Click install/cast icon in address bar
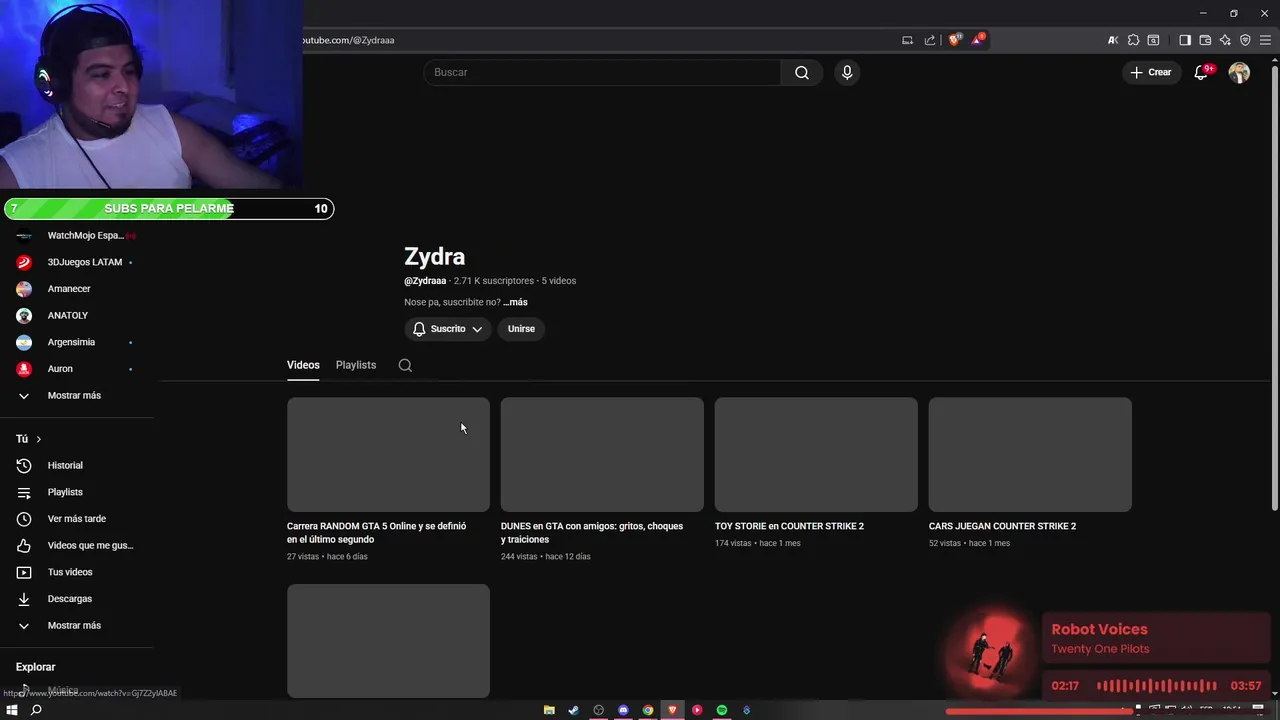 (907, 40)
